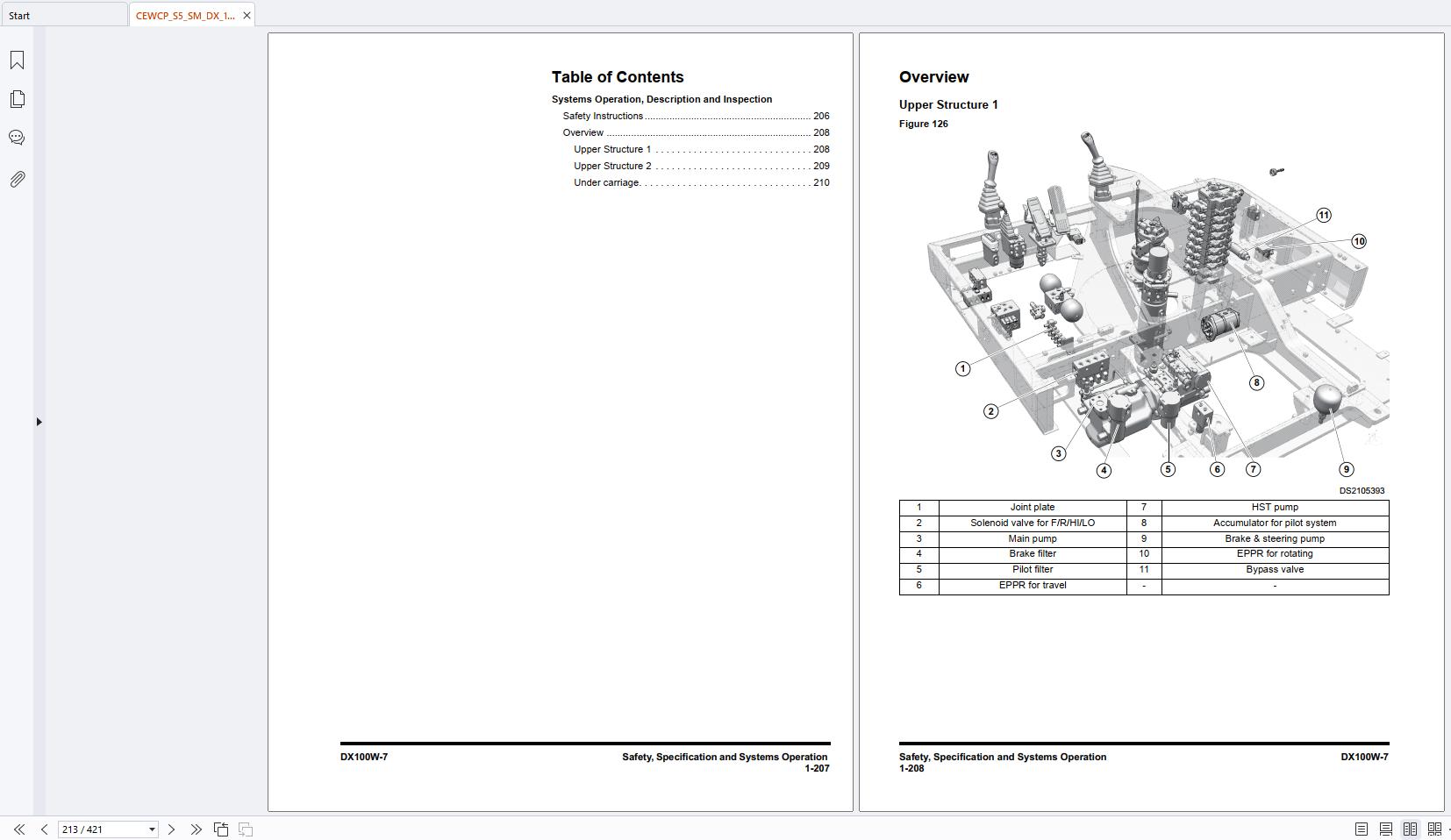Click the 1-207 page number footer

pos(817,769)
